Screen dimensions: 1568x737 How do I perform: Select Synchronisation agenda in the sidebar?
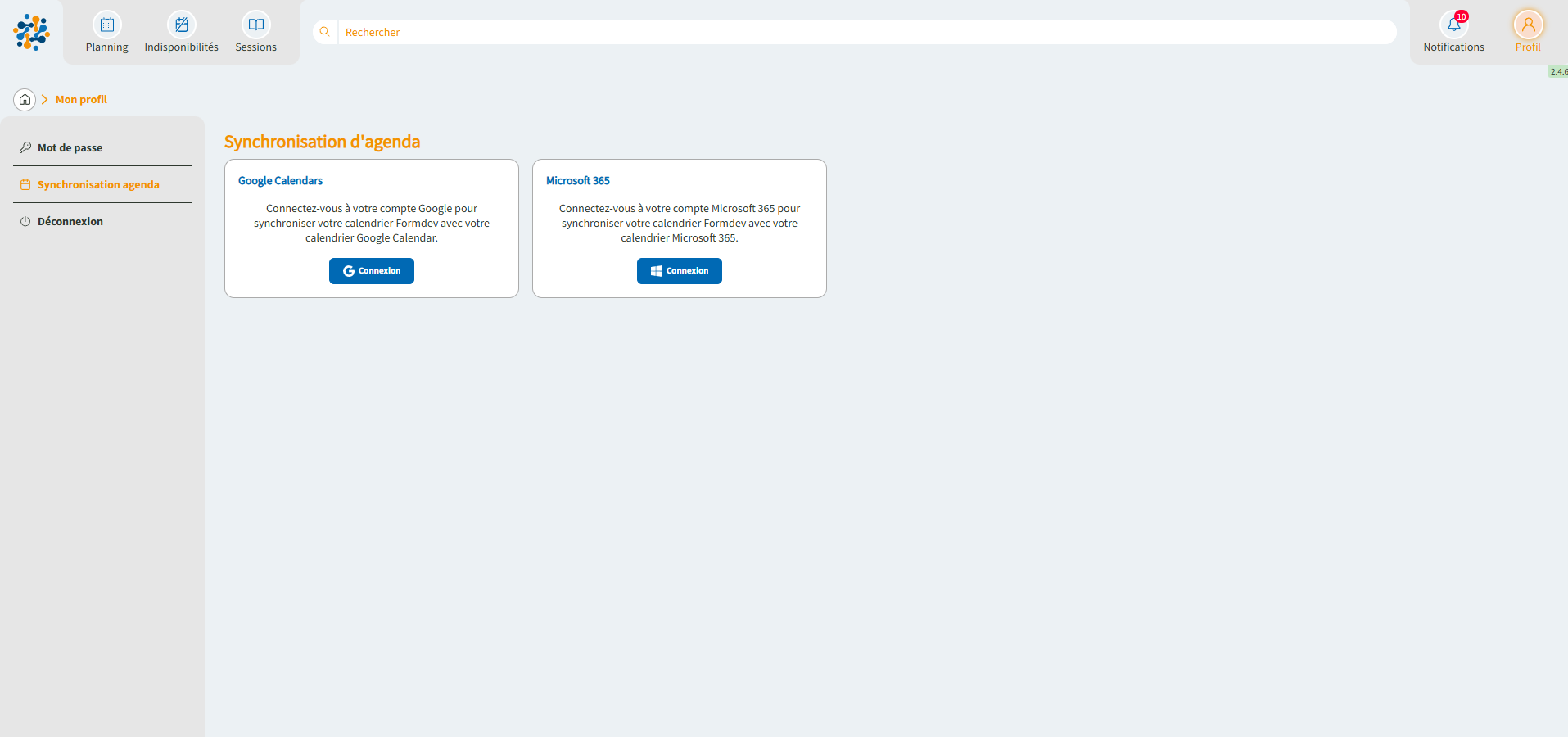pyautogui.click(x=98, y=185)
